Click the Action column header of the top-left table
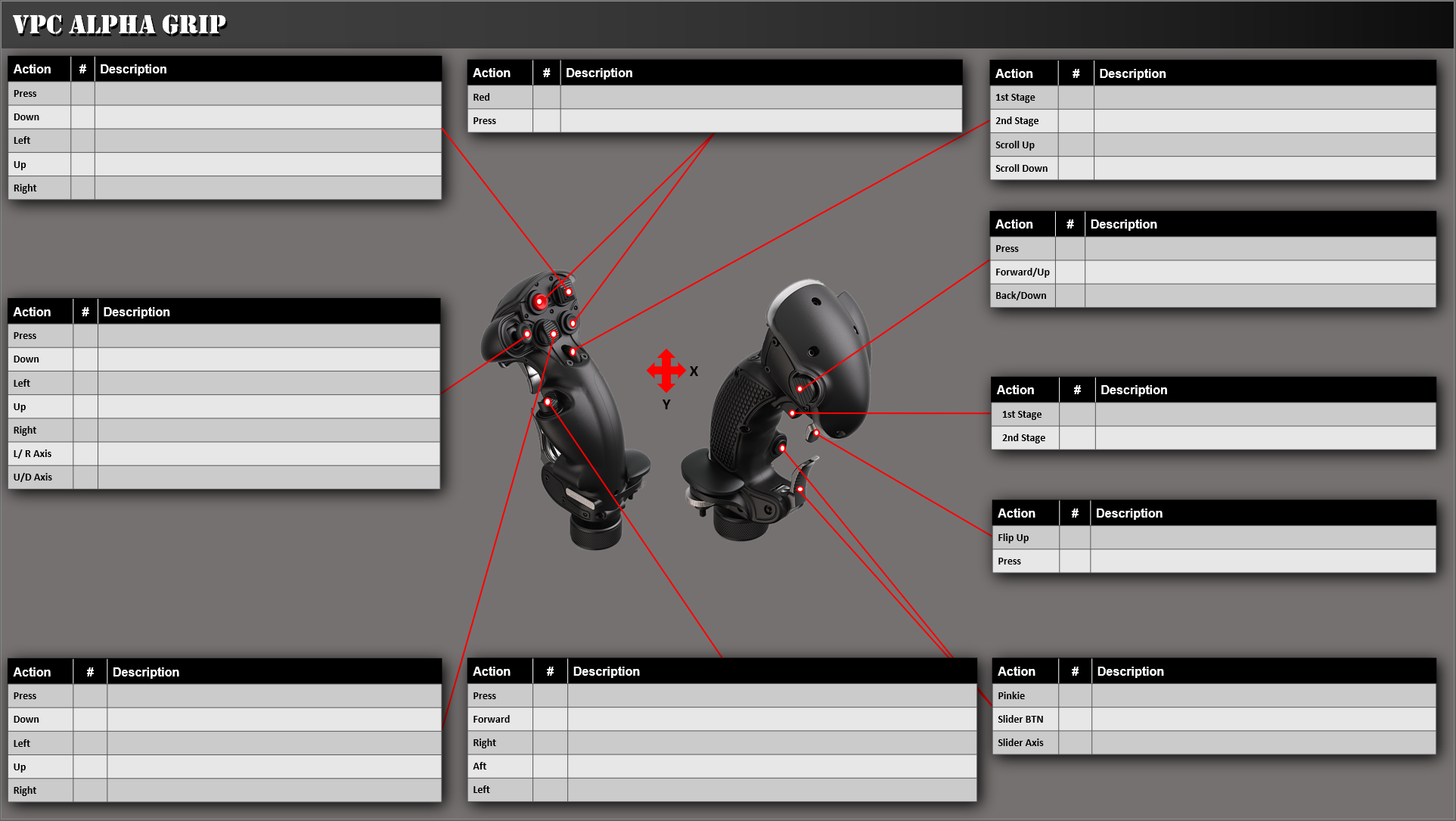 [32, 69]
